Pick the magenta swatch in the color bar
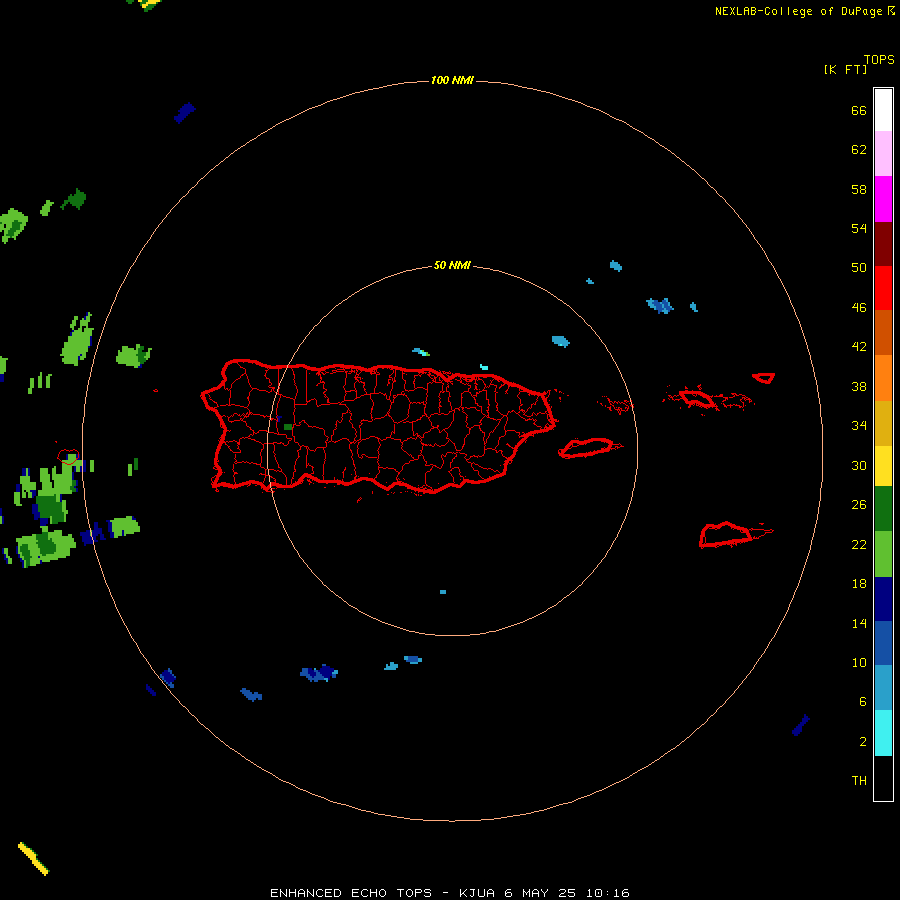Image resolution: width=900 pixels, height=900 pixels. pyautogui.click(x=883, y=199)
